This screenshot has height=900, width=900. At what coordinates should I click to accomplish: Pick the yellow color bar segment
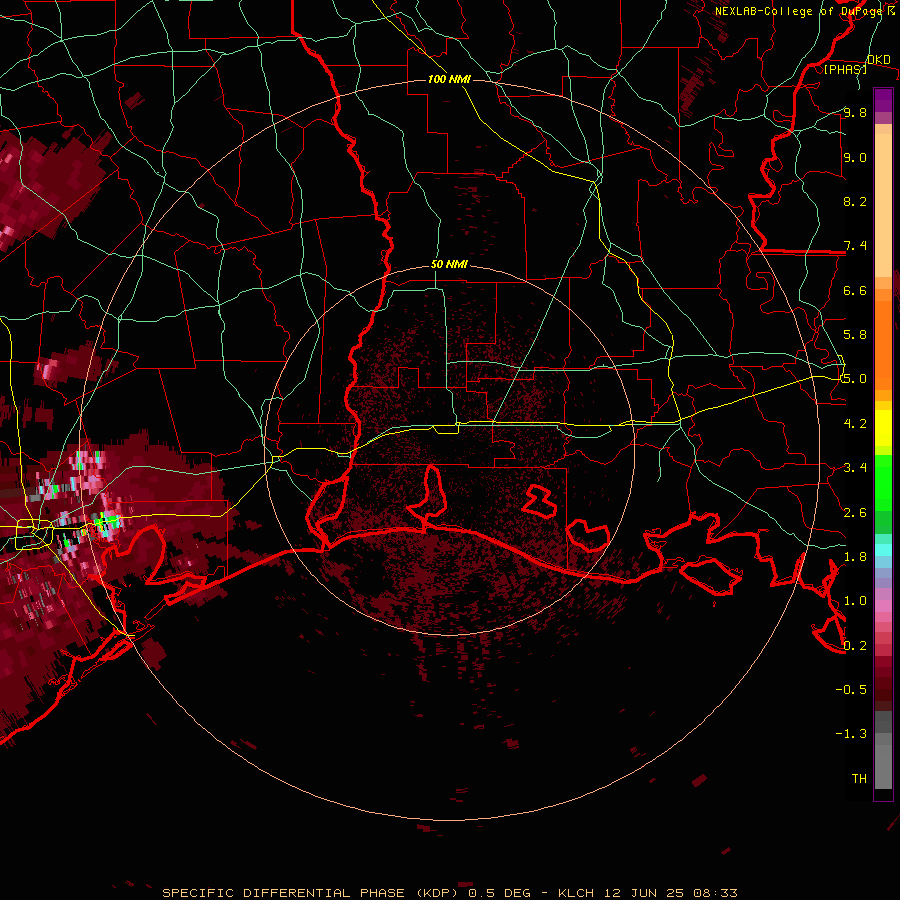tap(883, 428)
